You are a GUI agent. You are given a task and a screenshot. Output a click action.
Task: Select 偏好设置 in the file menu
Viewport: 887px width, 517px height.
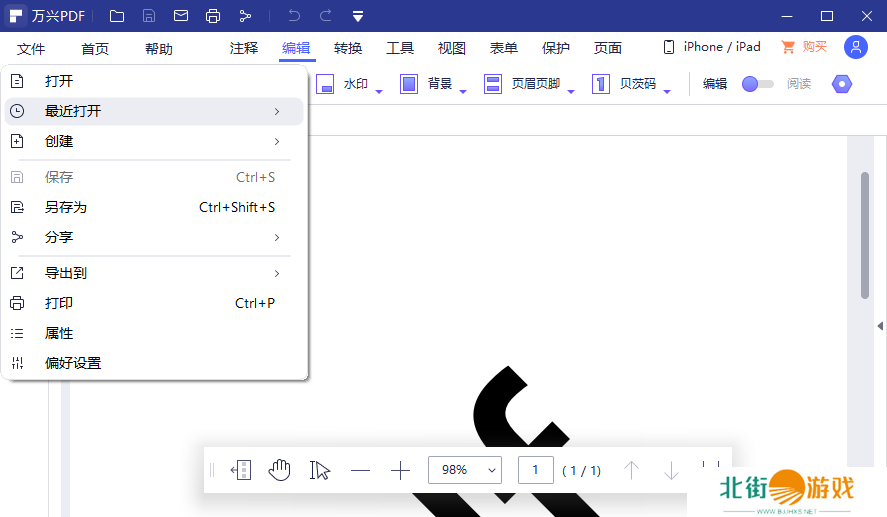point(73,363)
